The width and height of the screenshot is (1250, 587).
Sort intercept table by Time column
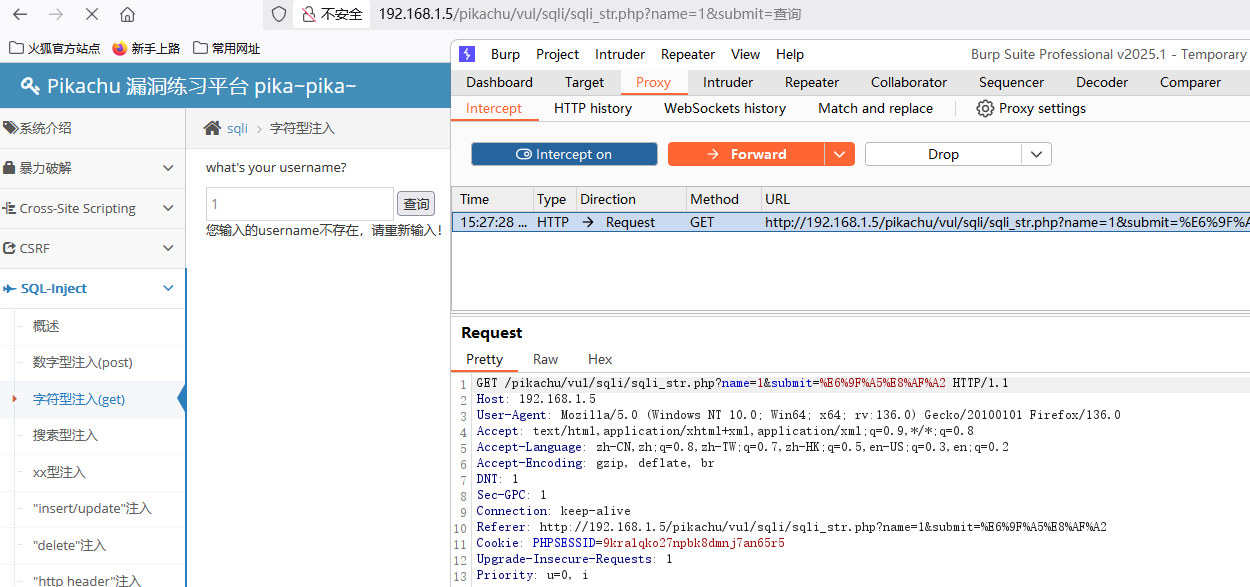(492, 199)
